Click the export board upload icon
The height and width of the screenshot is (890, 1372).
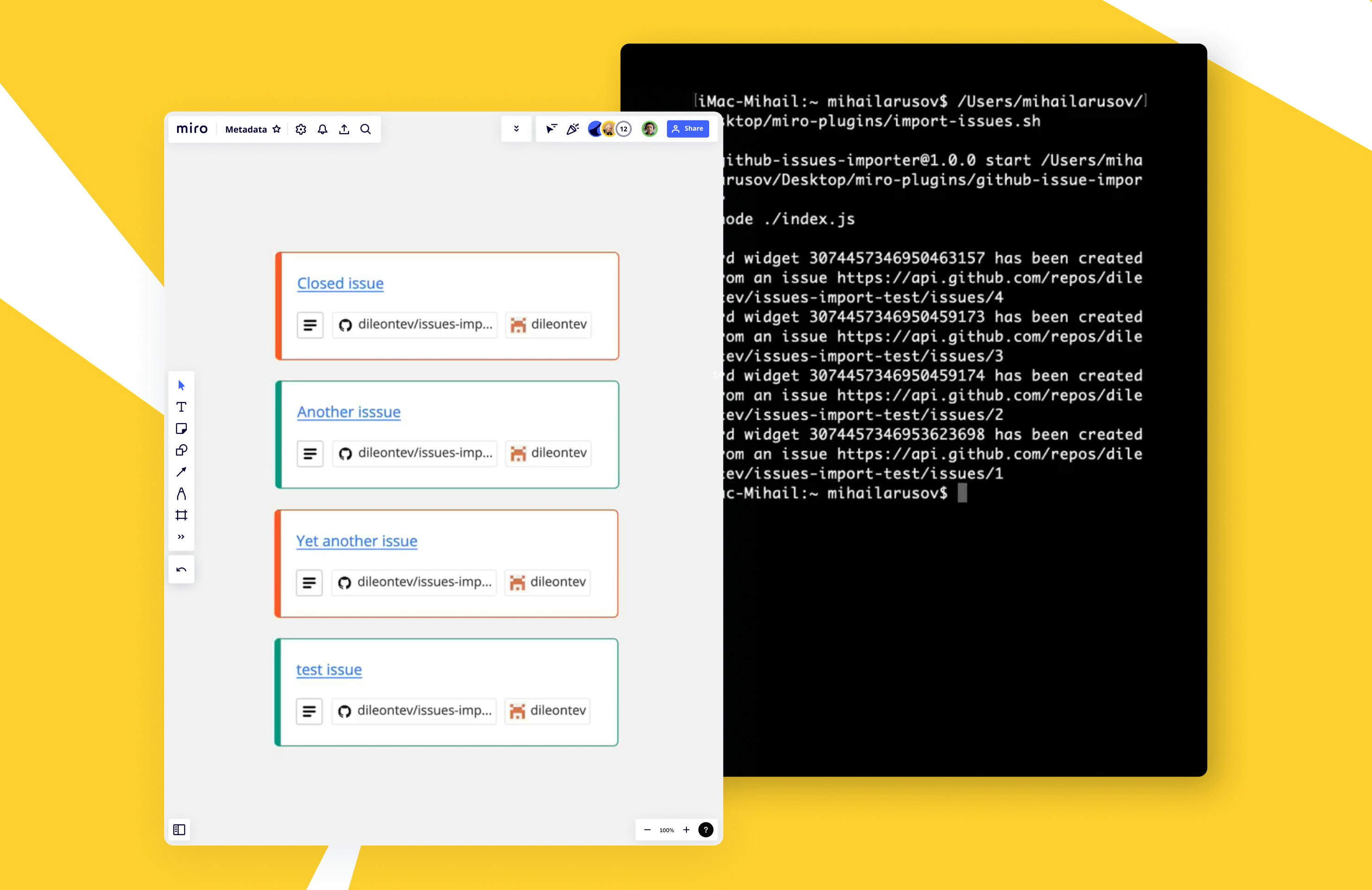[344, 129]
